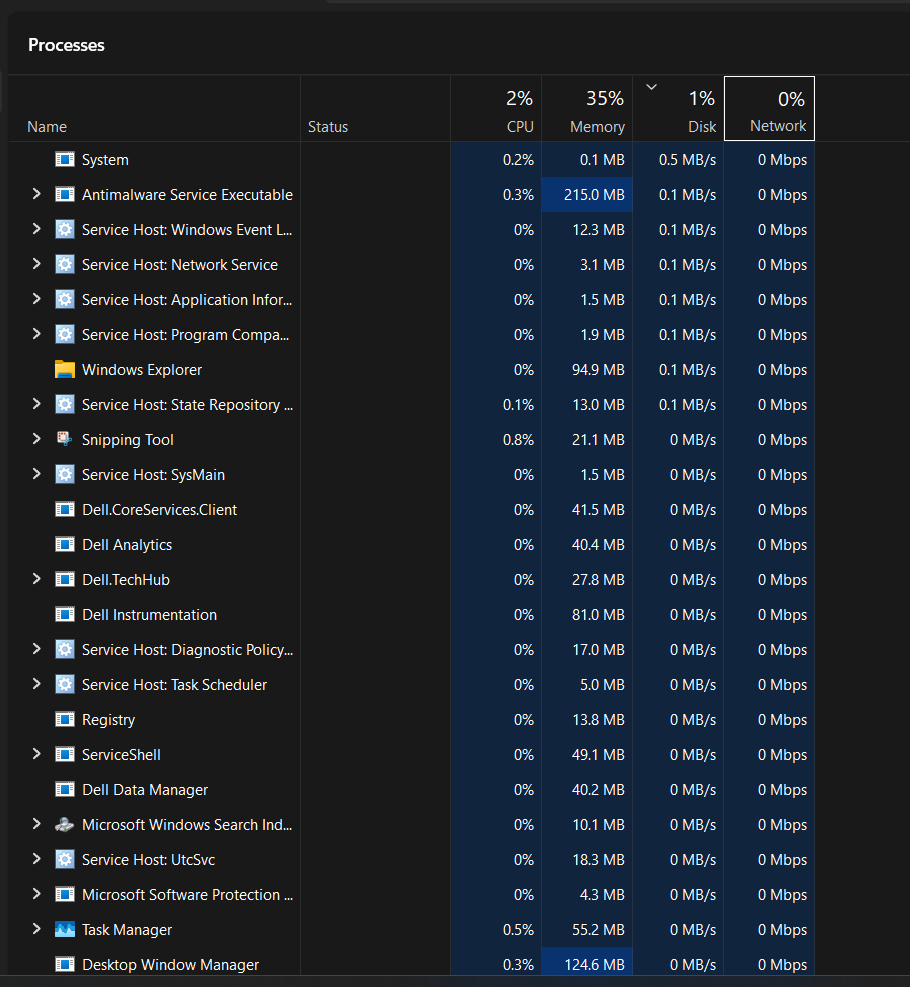The height and width of the screenshot is (987, 910).
Task: Click the 124.6 MB memory cell
Action: click(x=587, y=962)
